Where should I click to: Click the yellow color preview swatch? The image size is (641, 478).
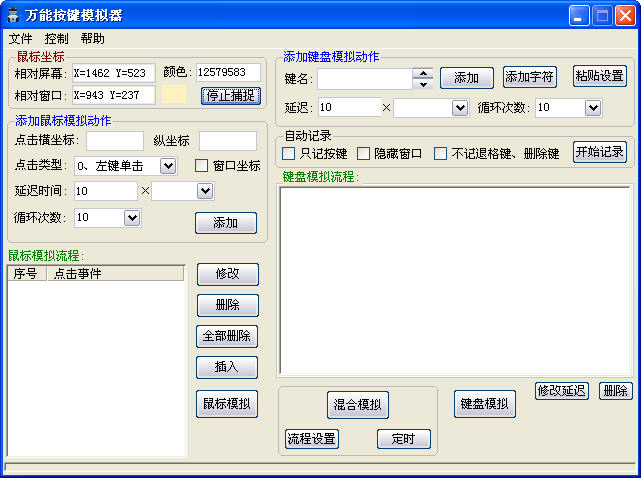[174, 94]
